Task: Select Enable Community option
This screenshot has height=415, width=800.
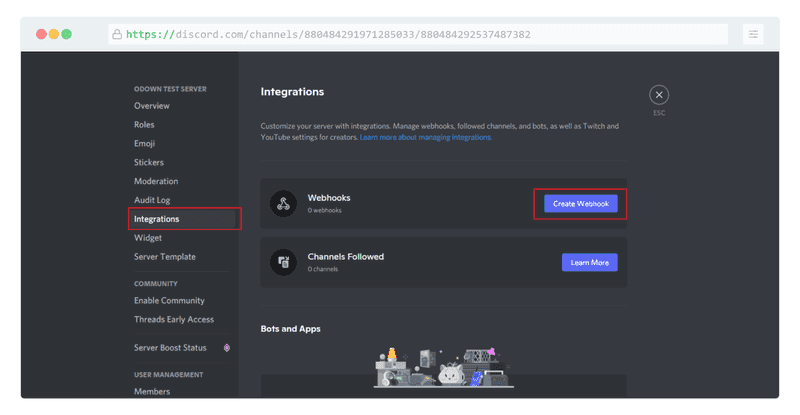Action: tap(169, 301)
